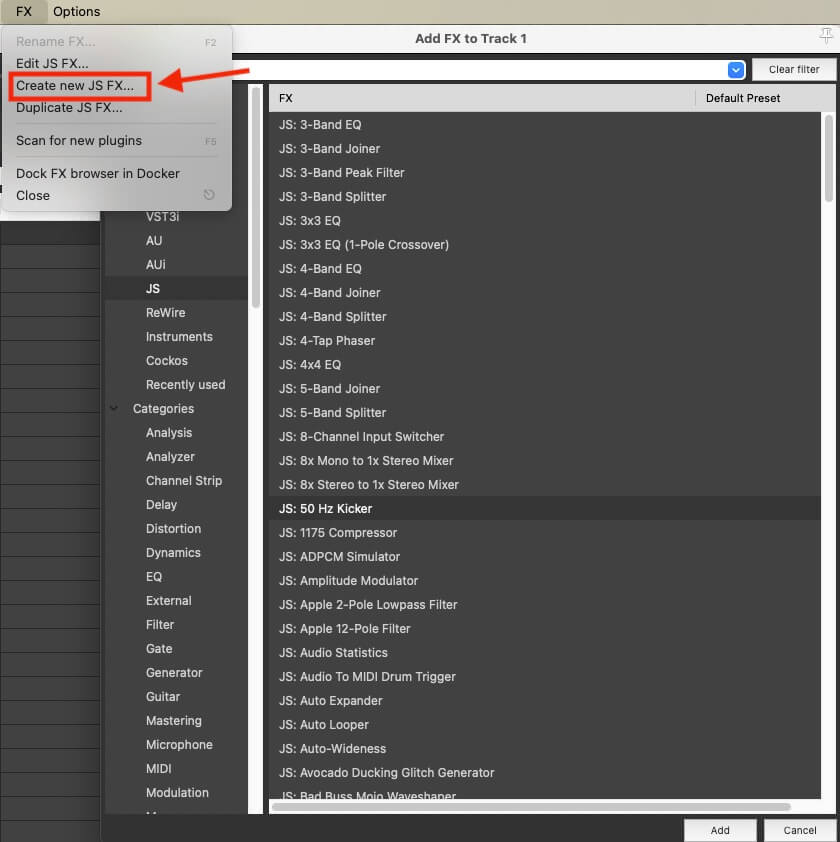Select JS: 50 Hz Kicker effect
Viewport: 840px width, 842px height.
[x=326, y=509]
